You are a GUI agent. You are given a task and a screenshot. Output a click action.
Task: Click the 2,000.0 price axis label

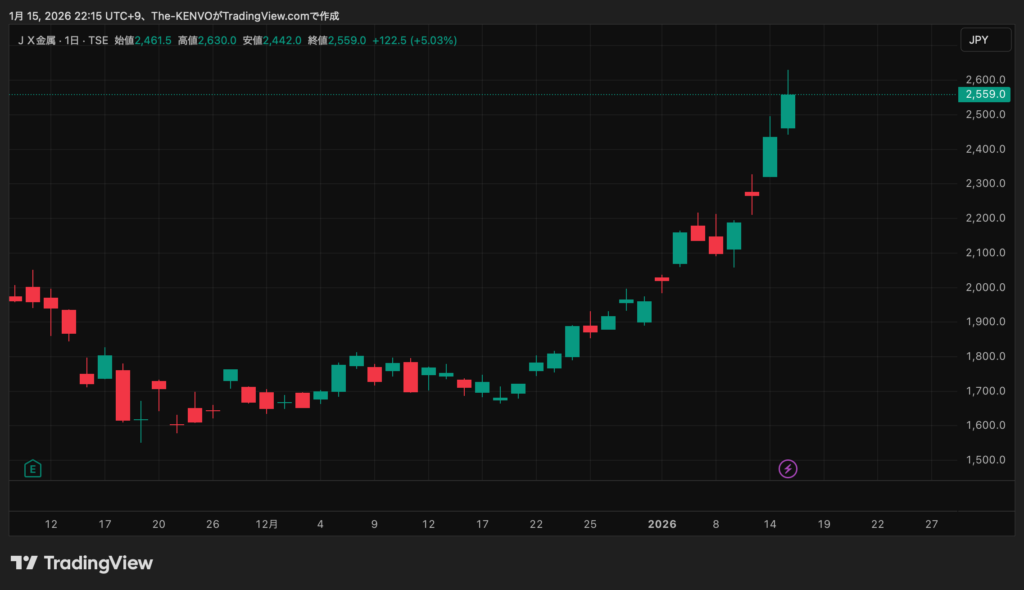985,287
